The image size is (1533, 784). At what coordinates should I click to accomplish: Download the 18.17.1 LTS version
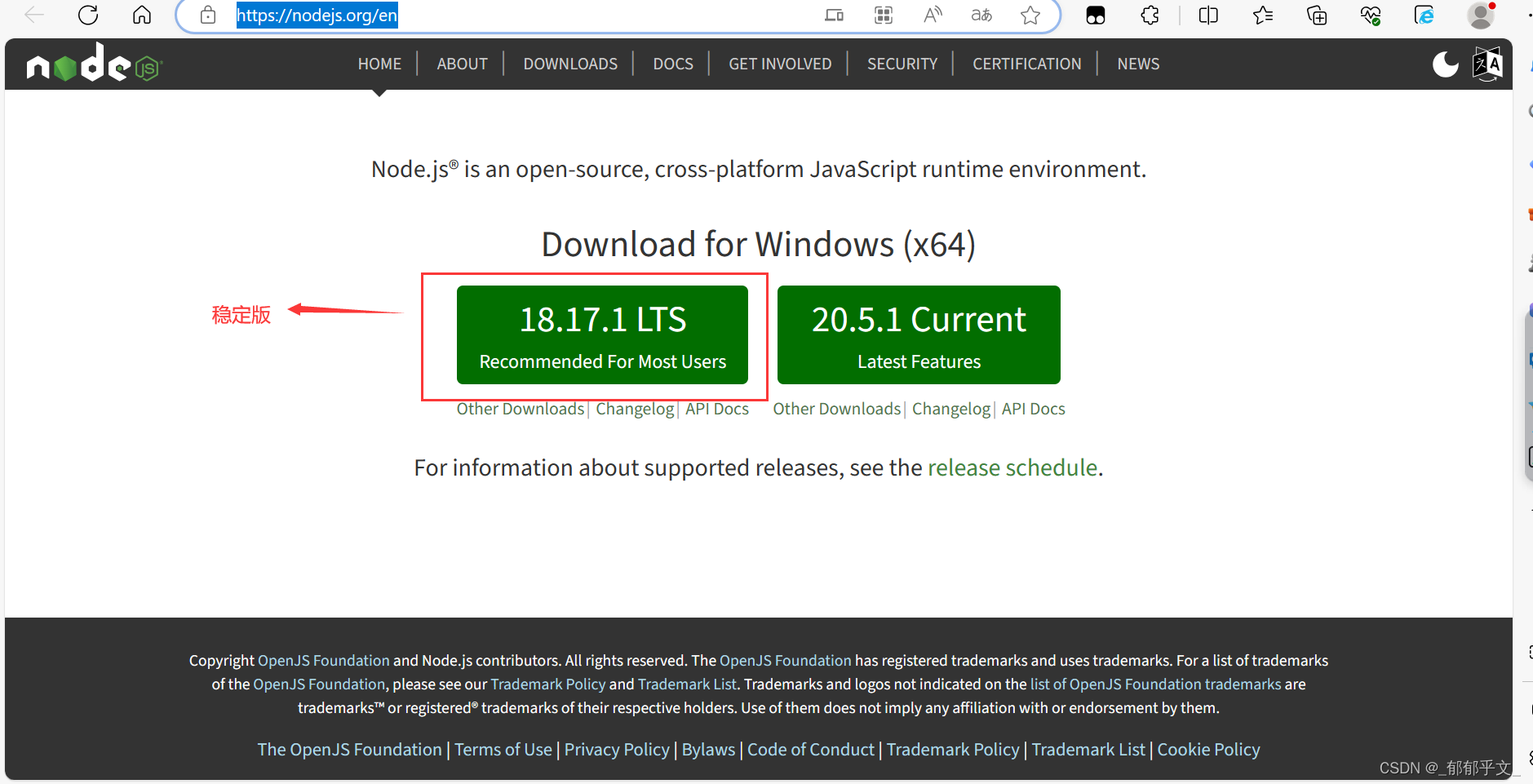(x=602, y=334)
